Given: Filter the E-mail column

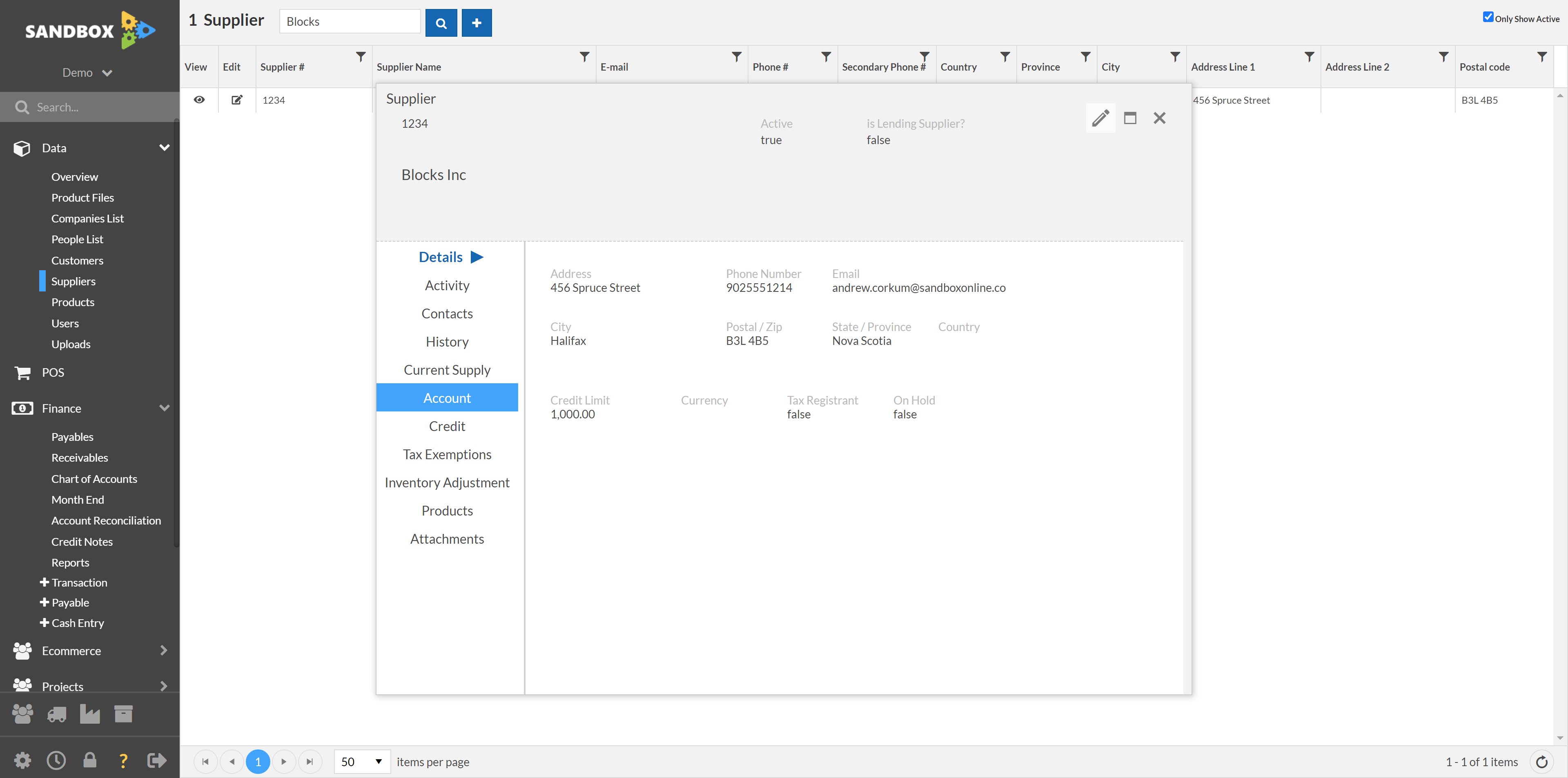Looking at the screenshot, I should click(737, 57).
